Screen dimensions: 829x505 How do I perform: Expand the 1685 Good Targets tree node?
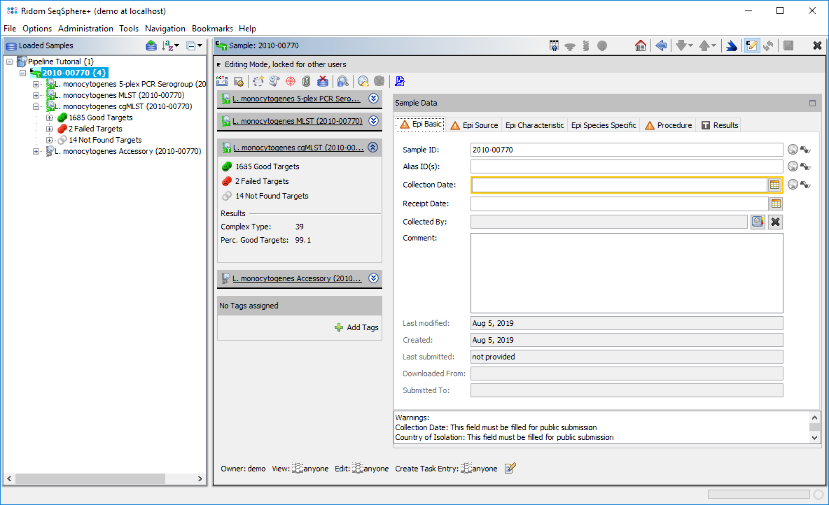[50, 118]
